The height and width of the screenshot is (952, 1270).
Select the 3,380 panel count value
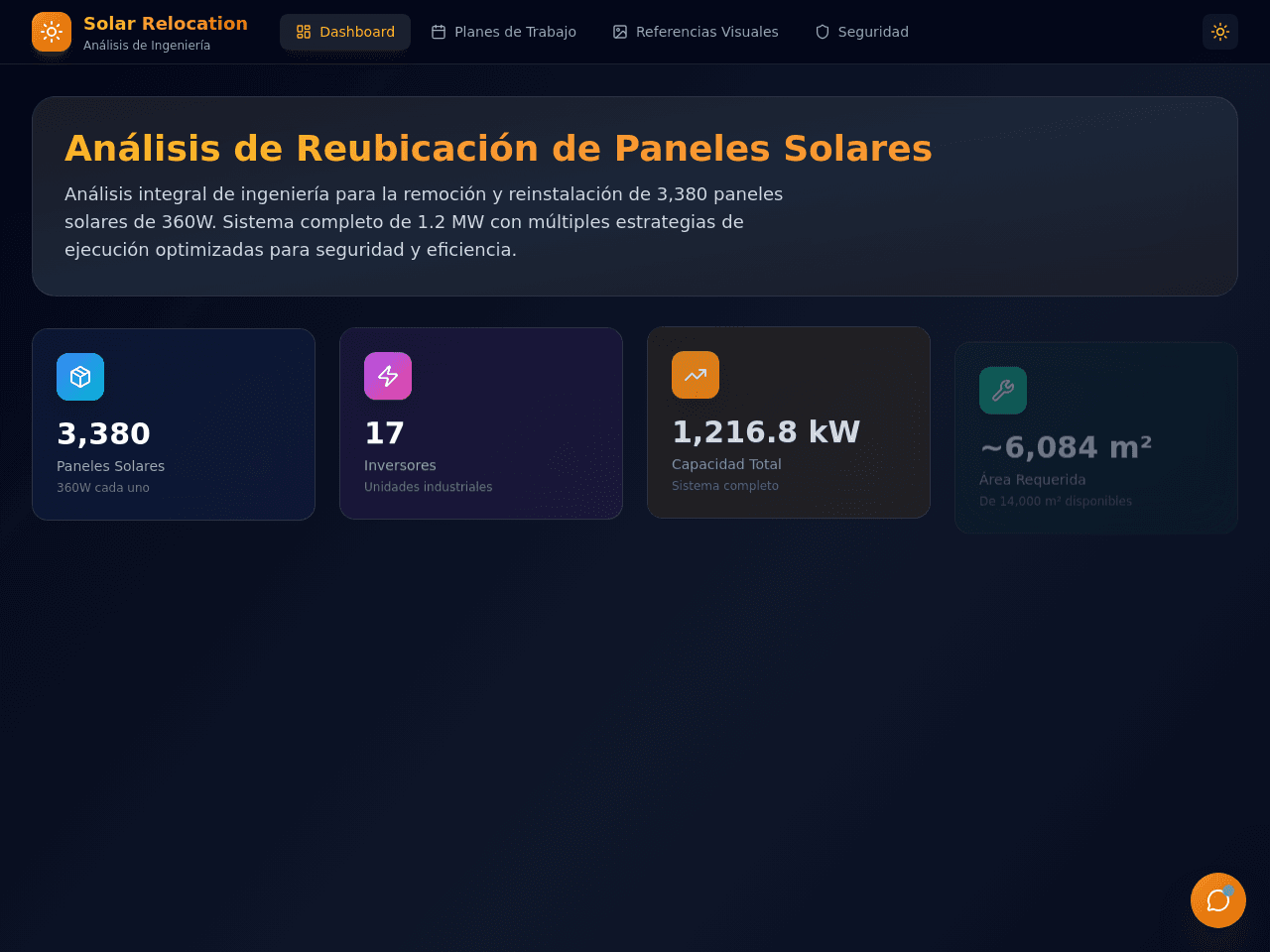tap(103, 433)
